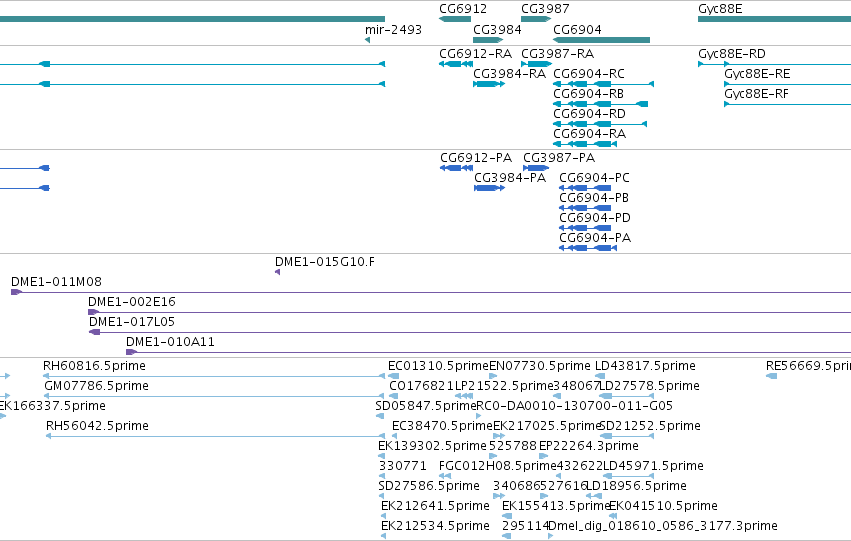The width and height of the screenshot is (851, 541).
Task: Select EST FGC012H08.5prime label
Action: [498, 467]
